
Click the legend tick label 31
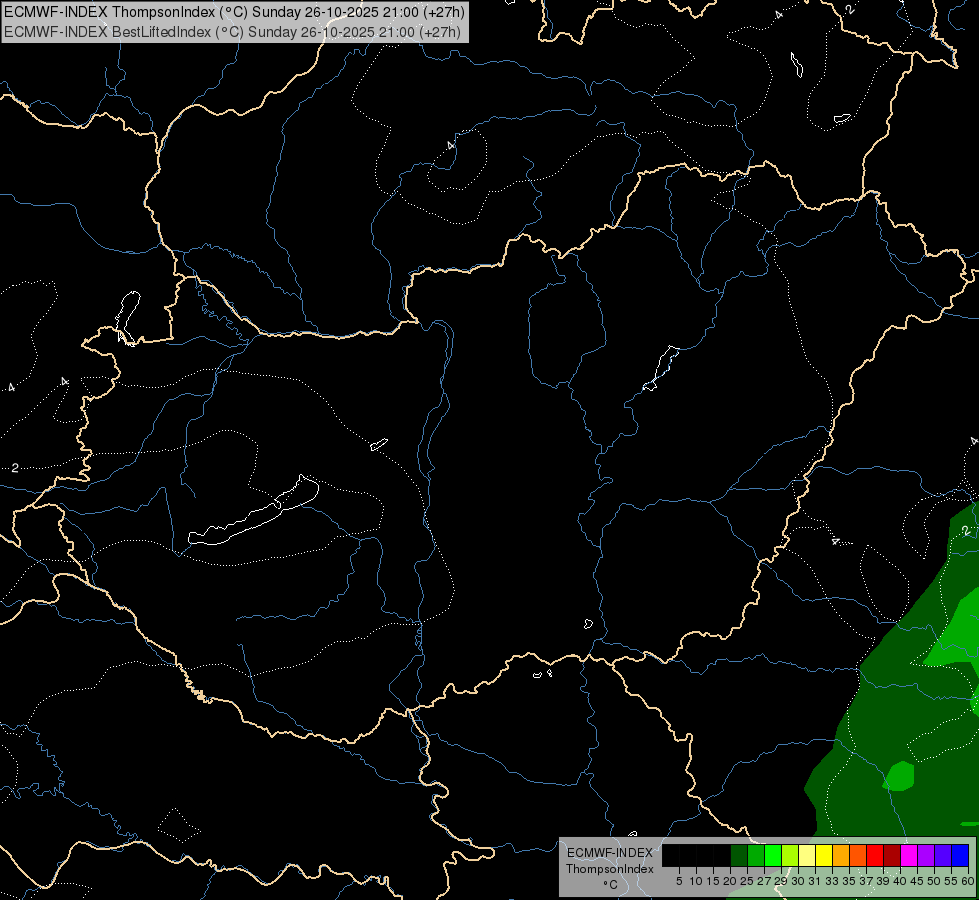[x=815, y=881]
